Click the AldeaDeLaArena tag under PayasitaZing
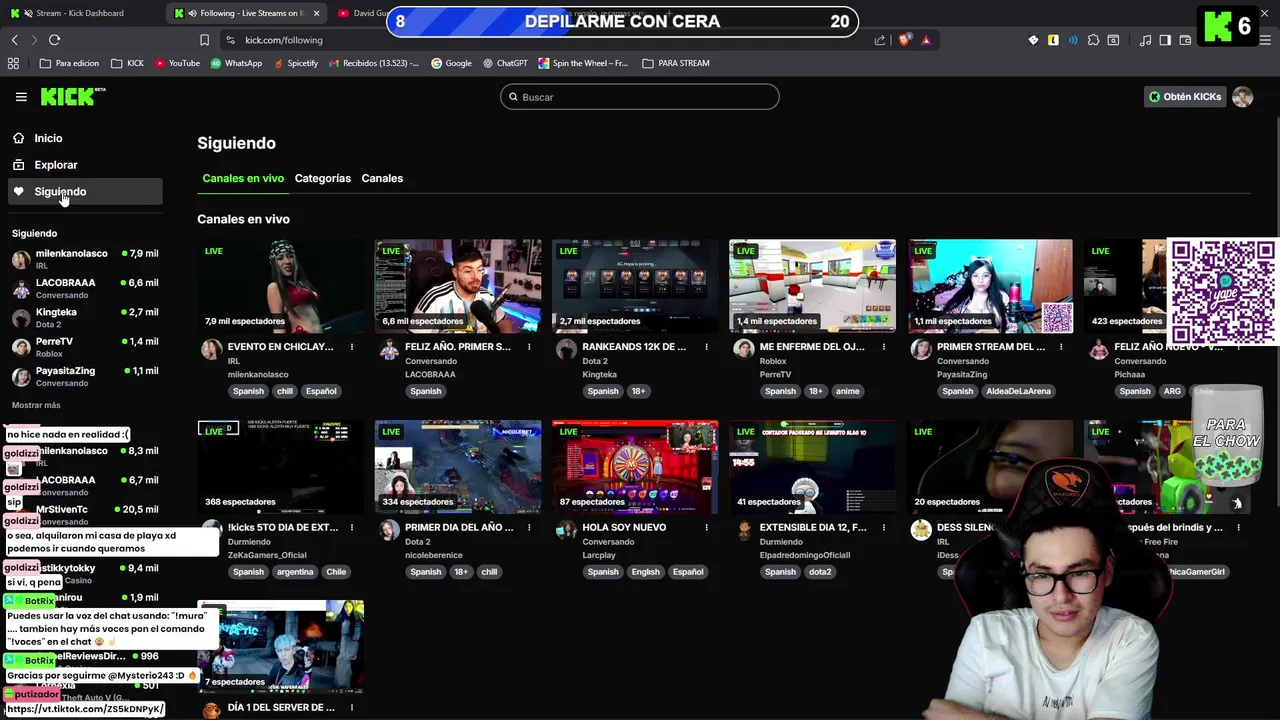The width and height of the screenshot is (1280, 720). 1018,391
